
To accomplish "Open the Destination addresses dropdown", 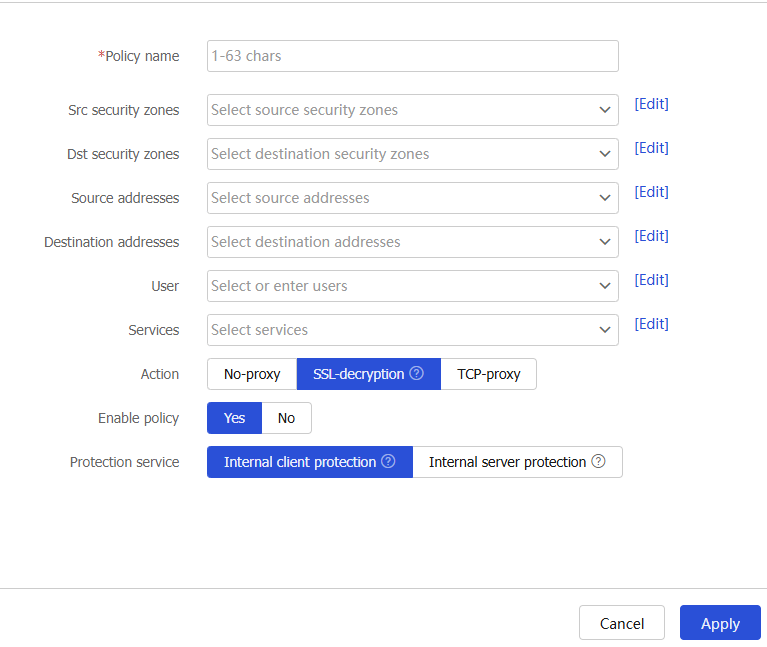I will coord(412,242).
